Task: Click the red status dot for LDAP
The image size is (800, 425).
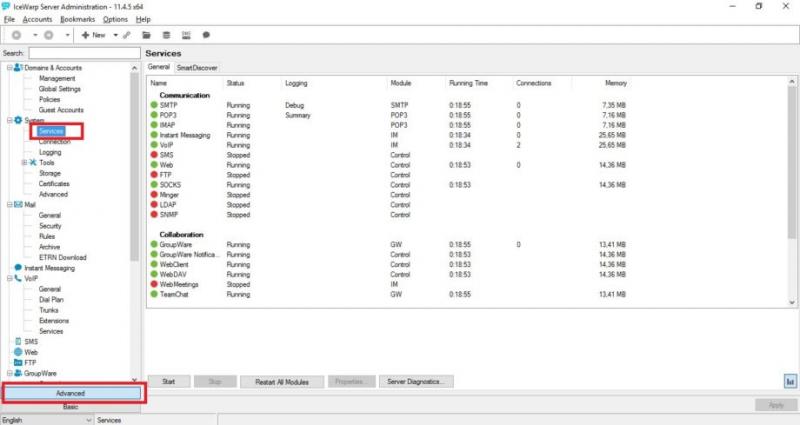Action: coord(154,205)
